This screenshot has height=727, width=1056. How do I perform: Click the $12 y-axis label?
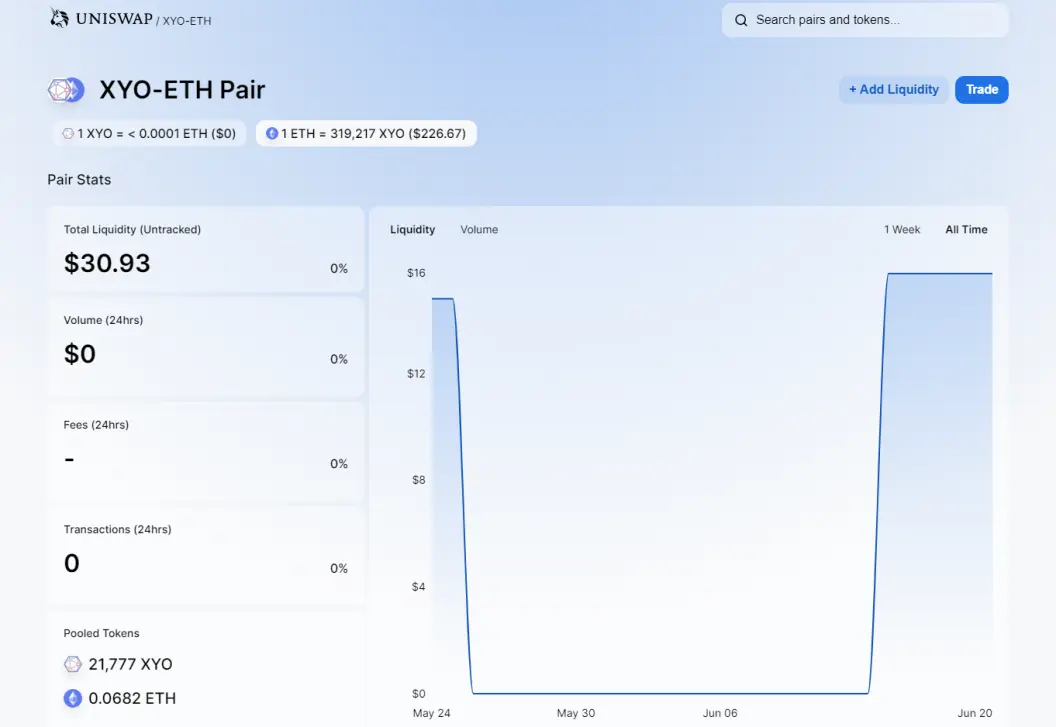416,373
